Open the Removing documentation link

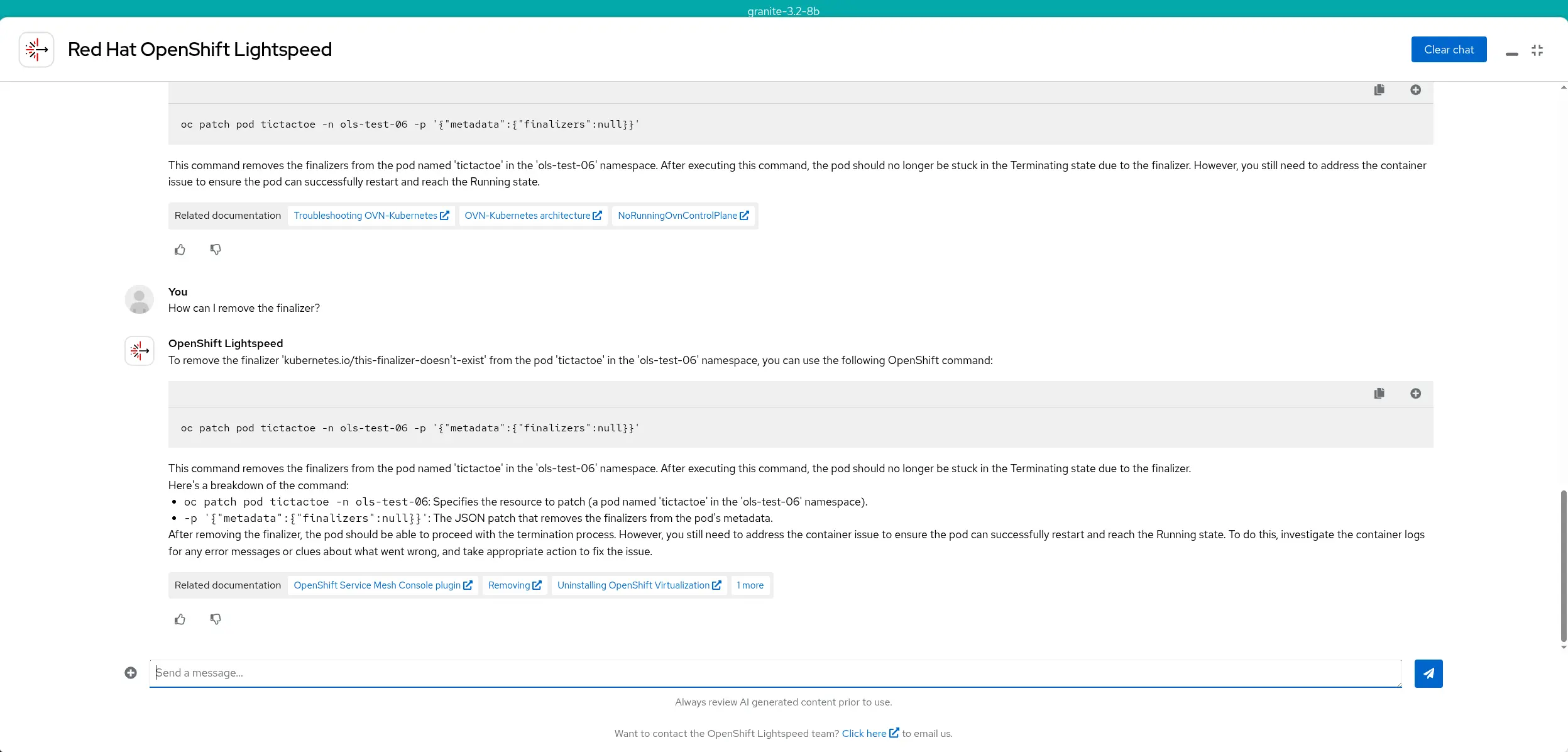(x=515, y=585)
